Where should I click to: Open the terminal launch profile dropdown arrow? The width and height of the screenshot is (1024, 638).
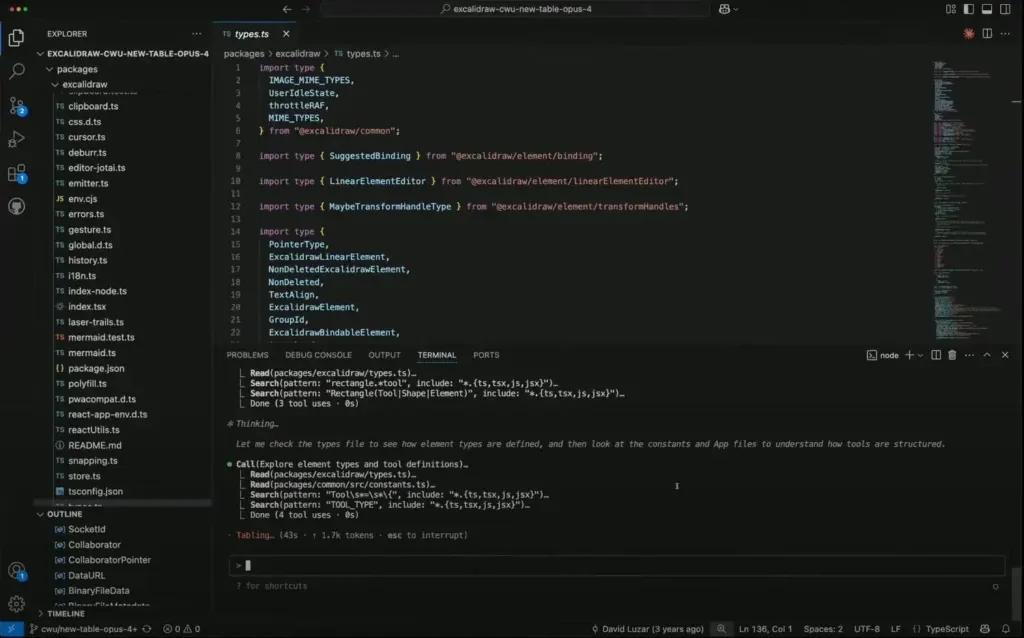(x=920, y=355)
